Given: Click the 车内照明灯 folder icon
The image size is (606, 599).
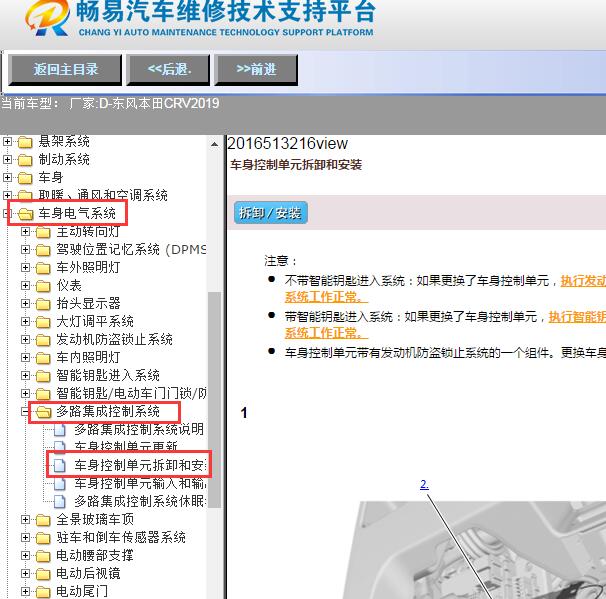Looking at the screenshot, I should pos(43,358).
